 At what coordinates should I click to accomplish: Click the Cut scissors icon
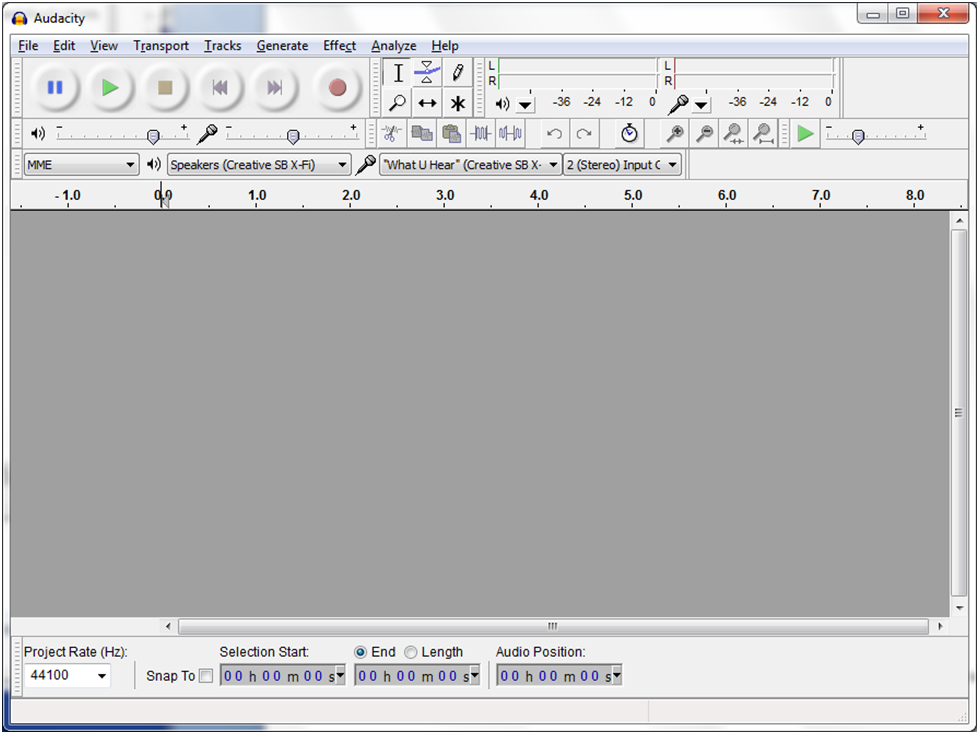391,134
